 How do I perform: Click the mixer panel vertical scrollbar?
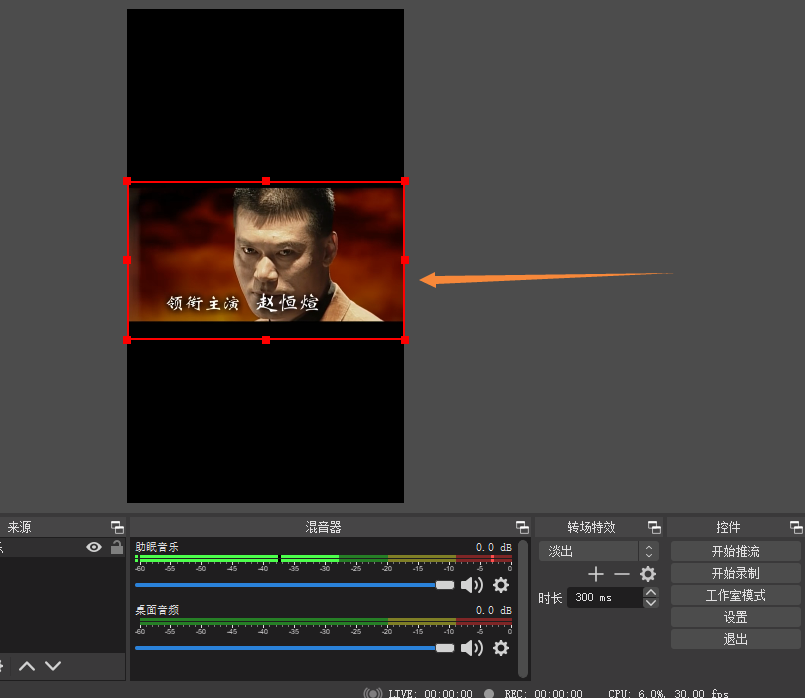tap(523, 609)
